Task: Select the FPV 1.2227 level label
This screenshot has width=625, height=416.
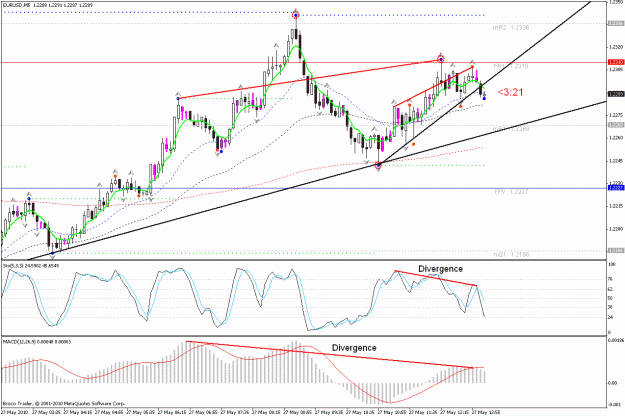Action: coord(511,192)
